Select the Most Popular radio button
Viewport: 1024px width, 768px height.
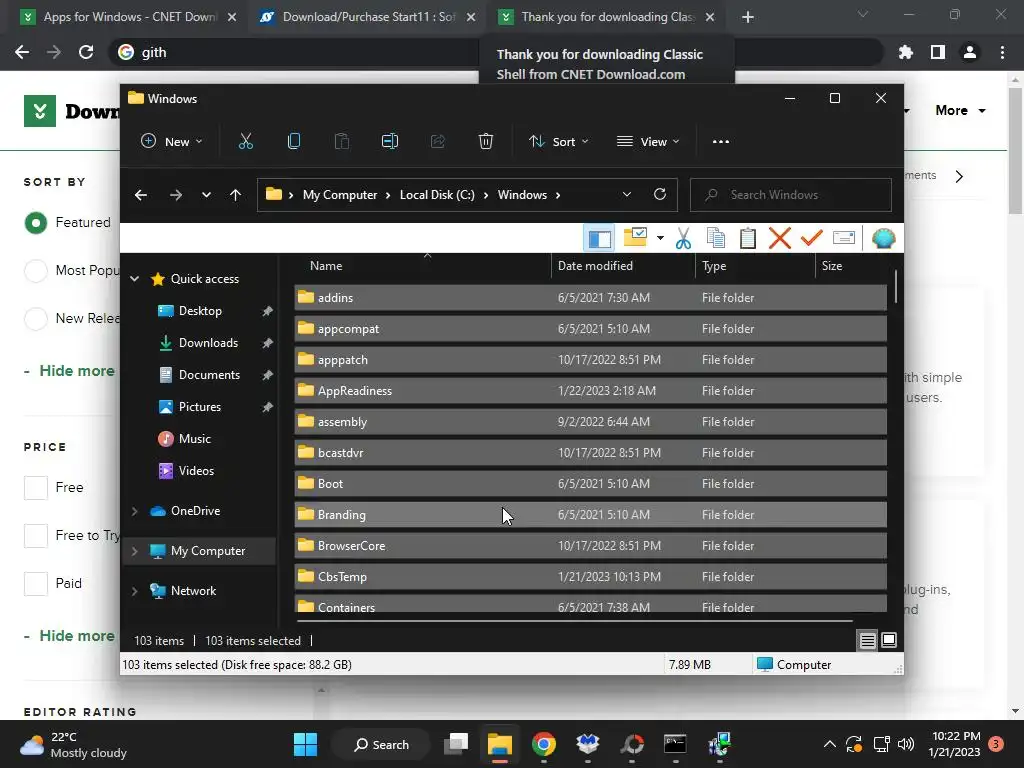[x=36, y=270]
